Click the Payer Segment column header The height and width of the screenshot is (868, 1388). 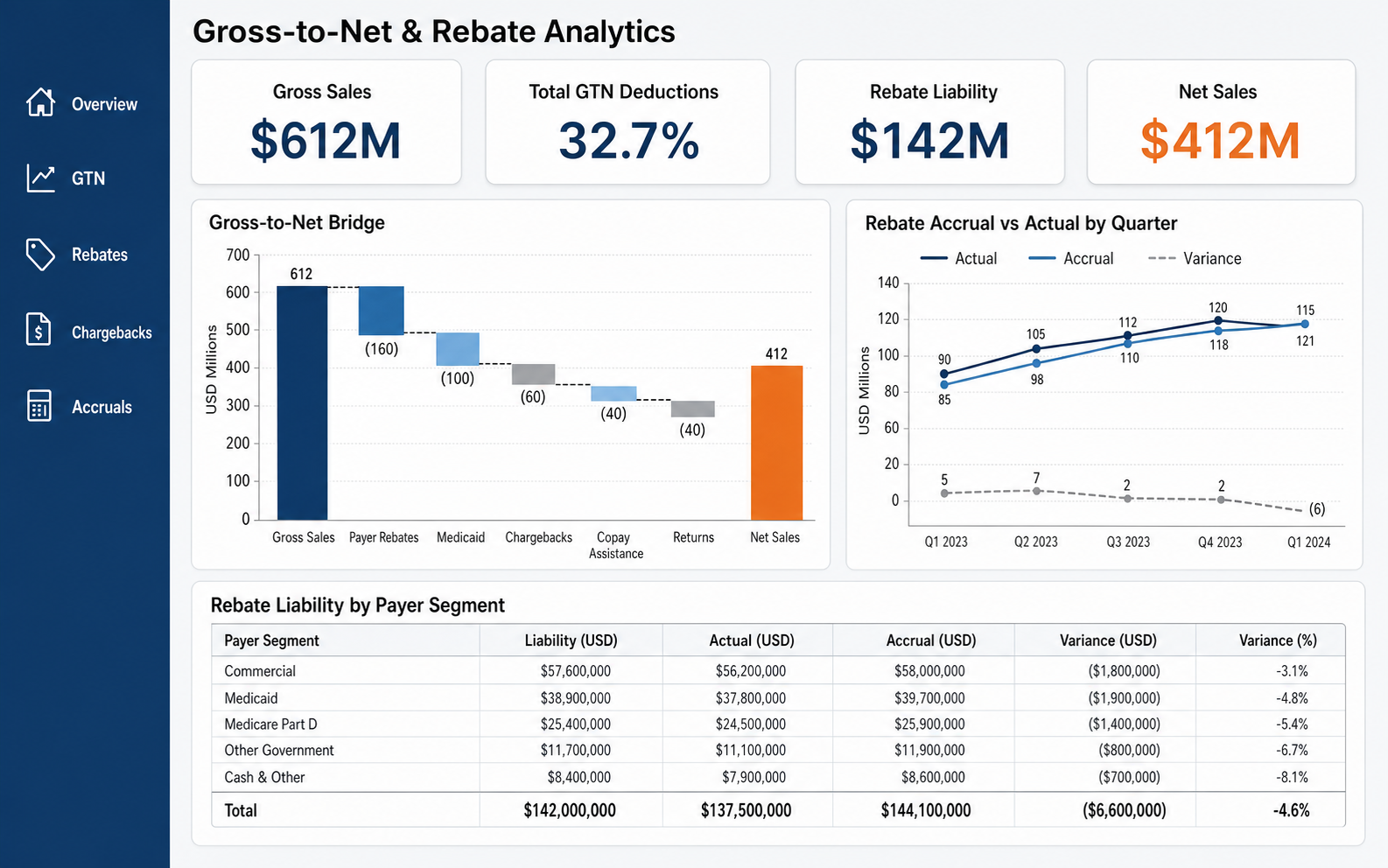tap(271, 640)
